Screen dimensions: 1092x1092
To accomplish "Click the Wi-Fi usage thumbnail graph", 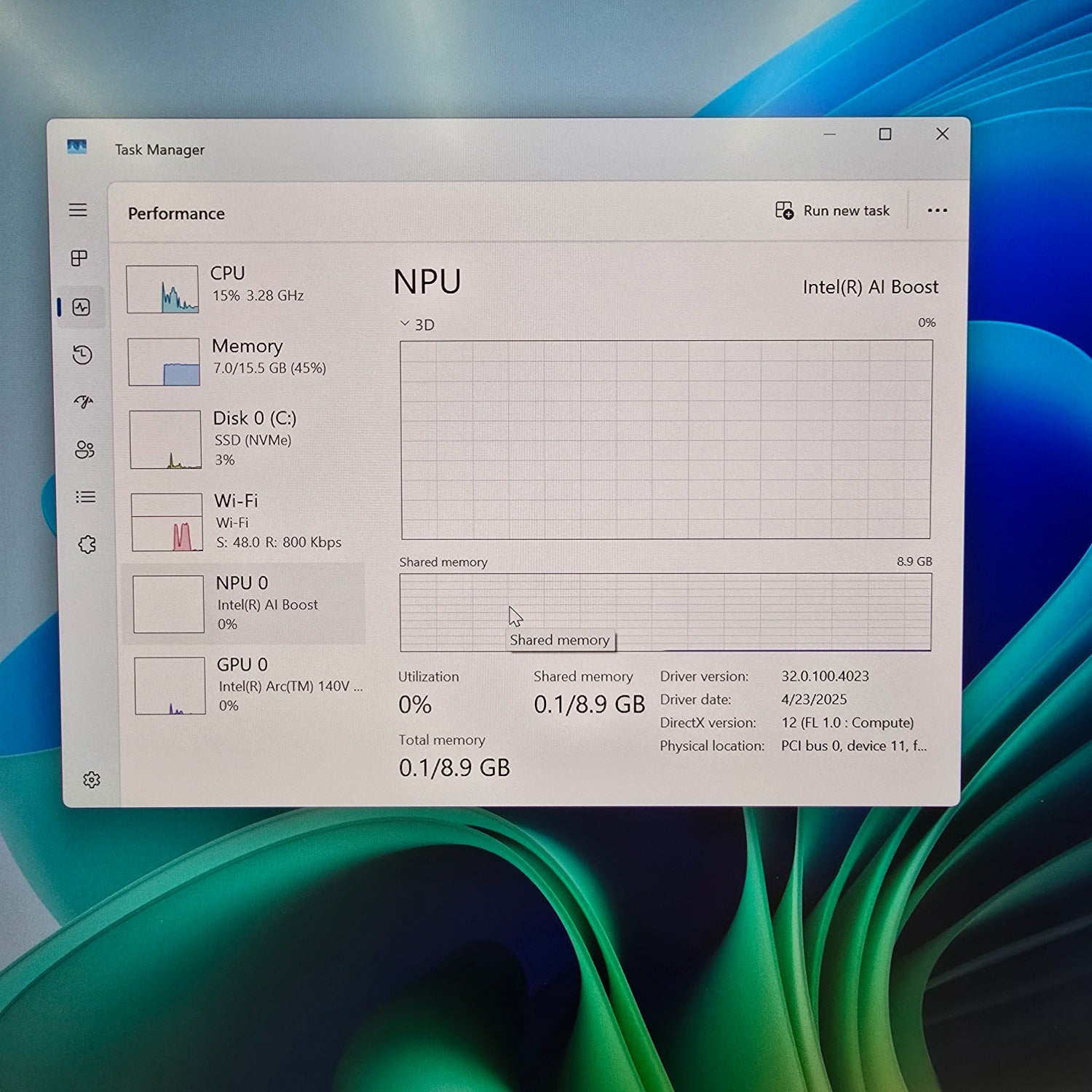I will [x=167, y=523].
